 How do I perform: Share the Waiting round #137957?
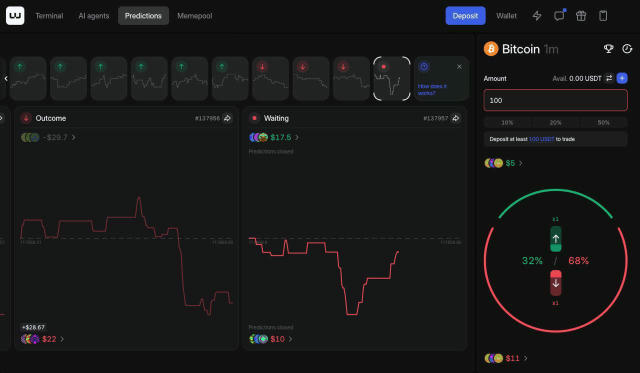tap(456, 118)
